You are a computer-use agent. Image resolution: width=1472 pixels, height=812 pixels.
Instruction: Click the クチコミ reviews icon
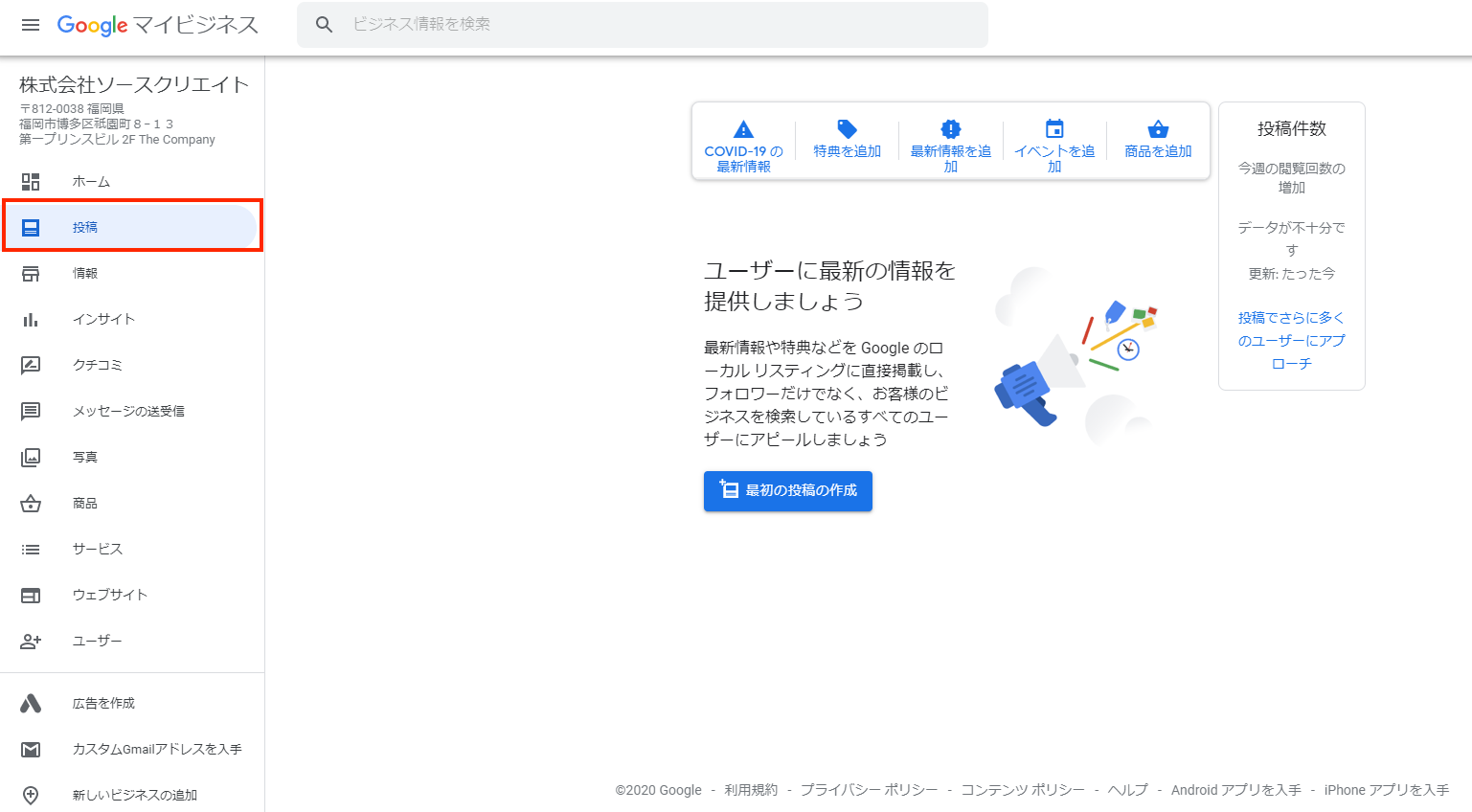tap(31, 366)
